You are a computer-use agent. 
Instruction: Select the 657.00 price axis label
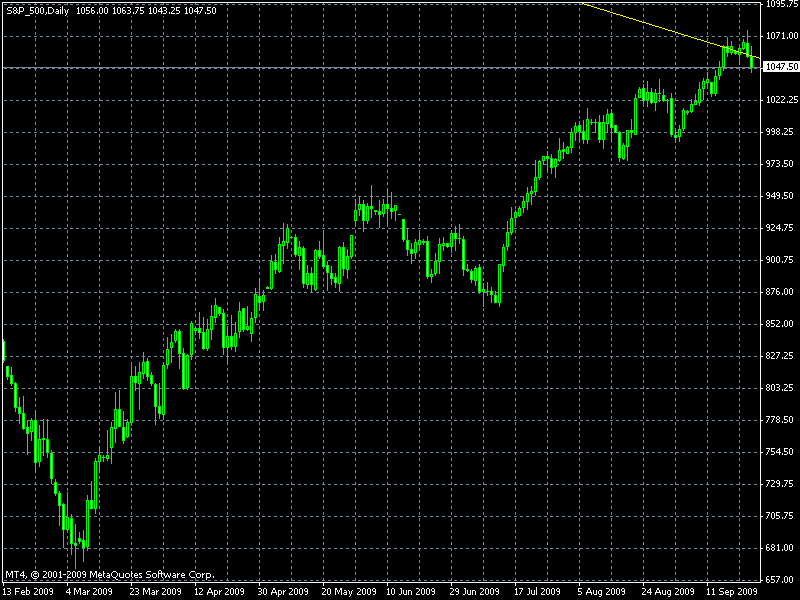[779, 580]
